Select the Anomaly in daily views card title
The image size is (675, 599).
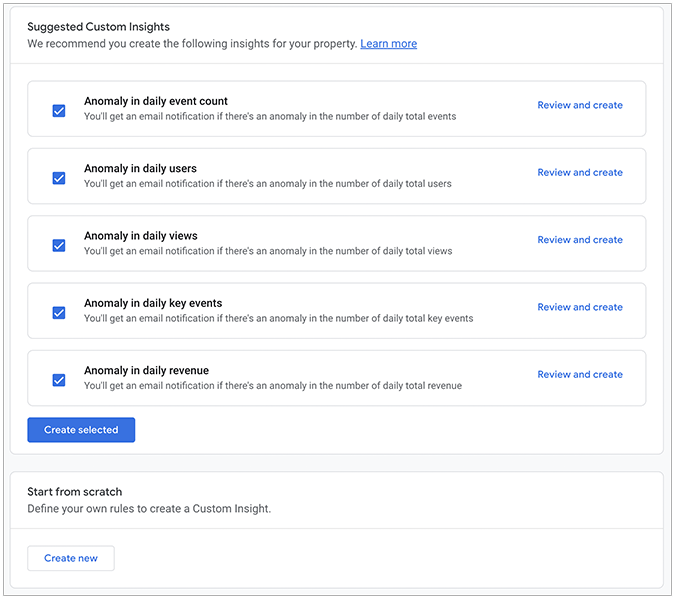coord(141,236)
